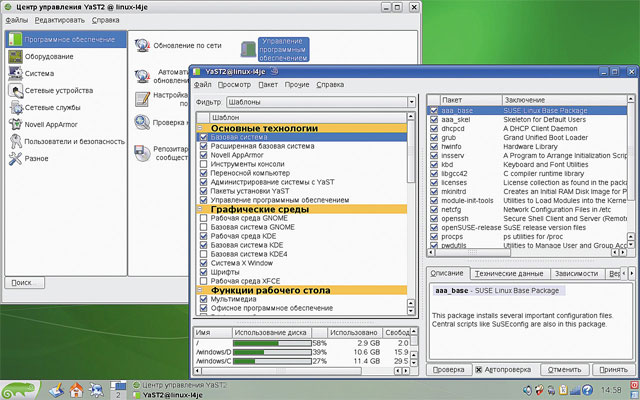Open the Оборудование category icon

(16, 56)
